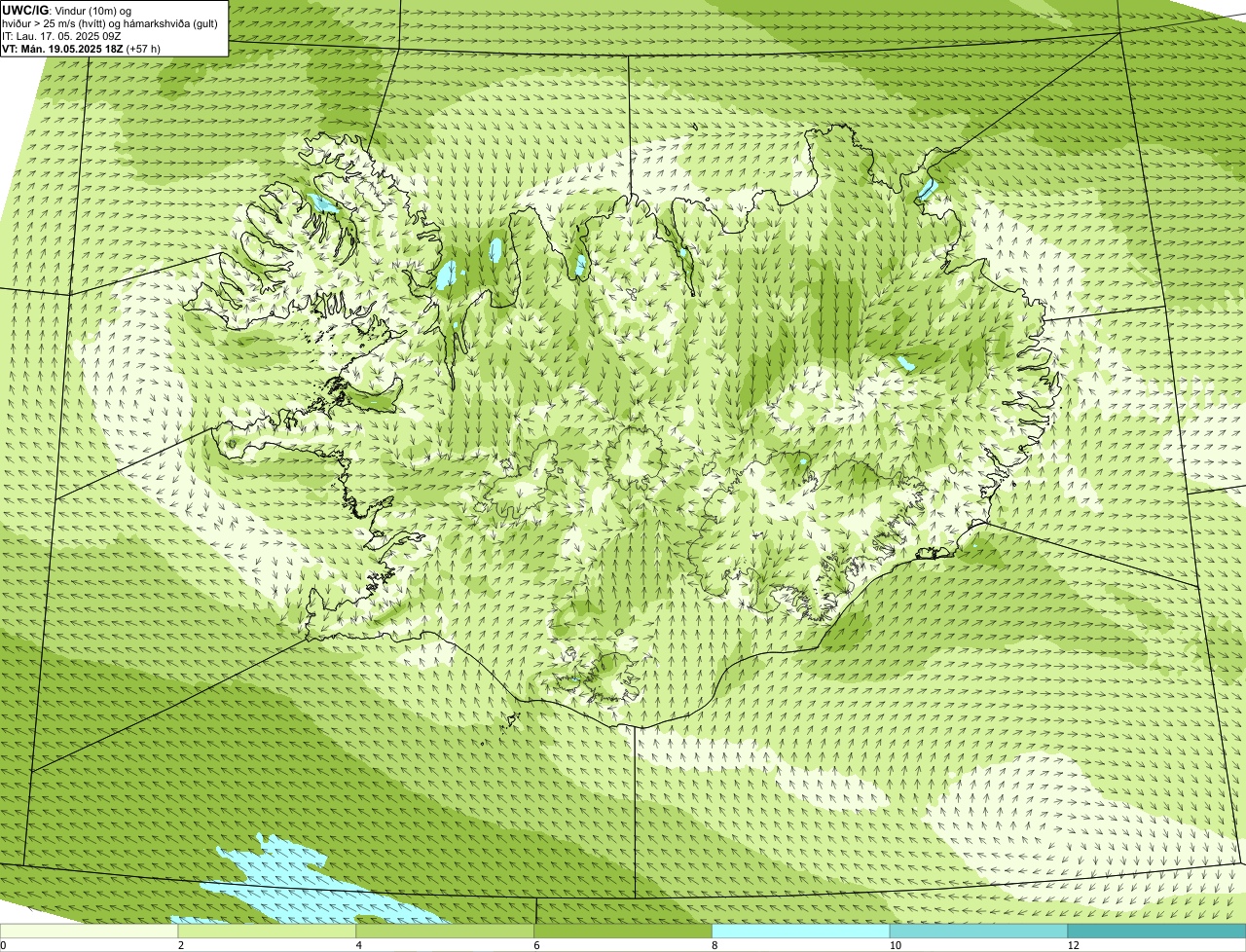Image resolution: width=1246 pixels, height=952 pixels.
Task: Click the 4–6 green color bar segment
Action: click(446, 931)
